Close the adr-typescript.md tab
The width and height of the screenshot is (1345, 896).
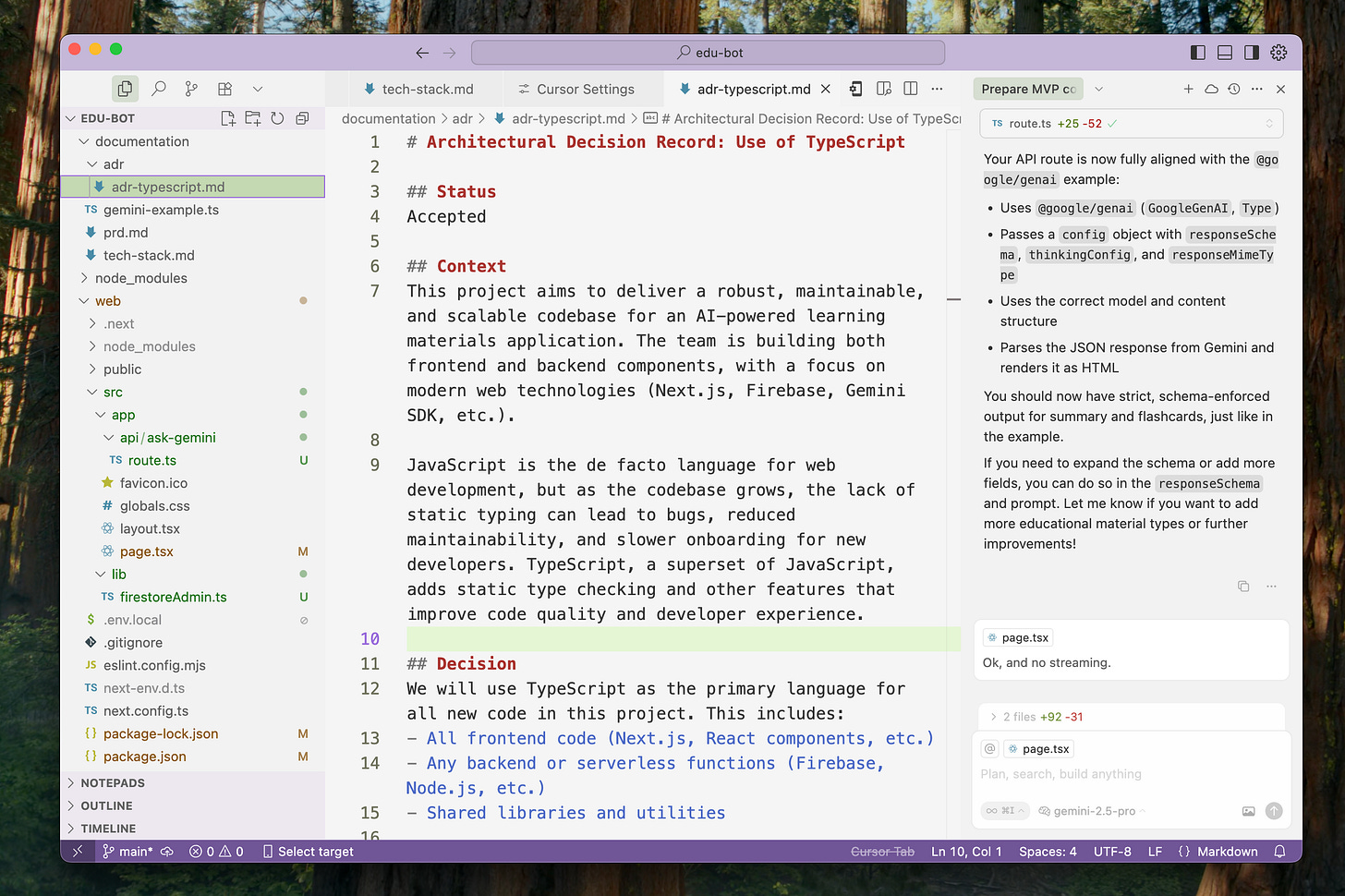tap(826, 89)
